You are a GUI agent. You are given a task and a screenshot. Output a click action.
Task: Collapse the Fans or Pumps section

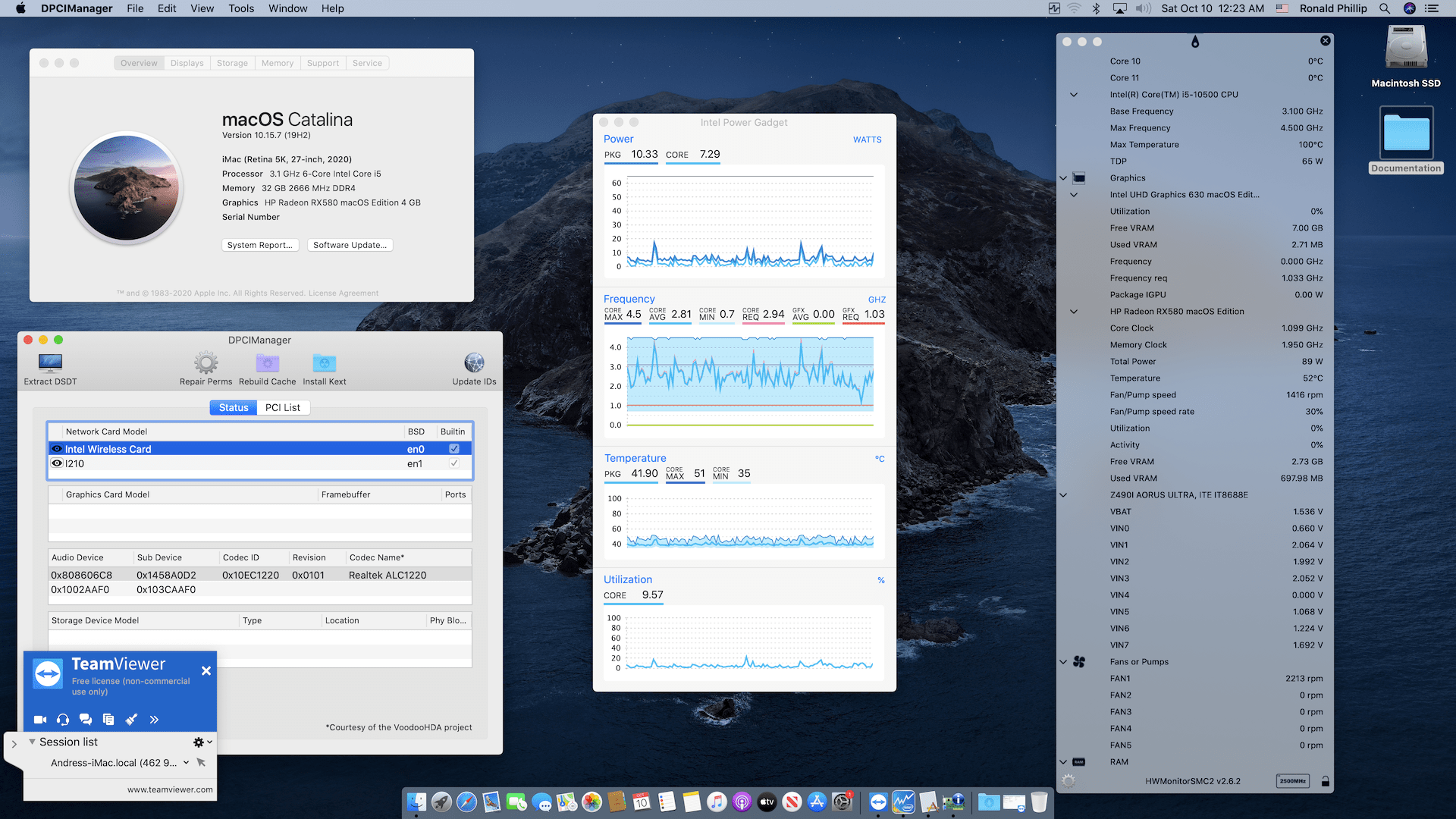(x=1063, y=662)
